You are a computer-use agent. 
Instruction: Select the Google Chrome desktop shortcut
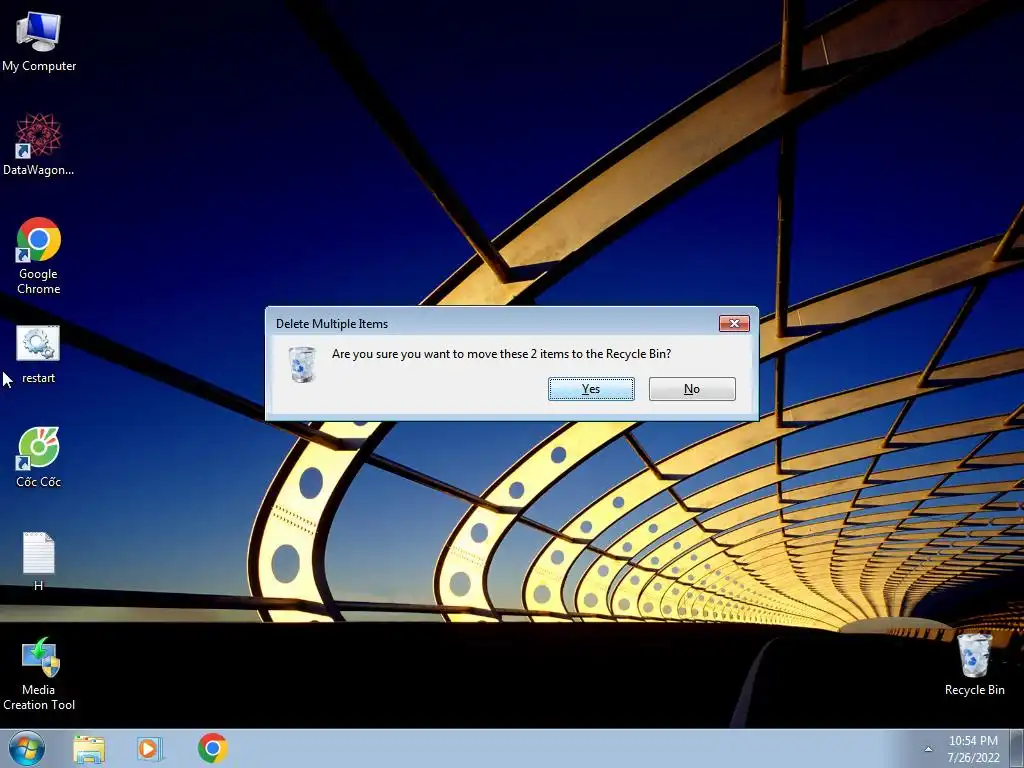click(39, 255)
